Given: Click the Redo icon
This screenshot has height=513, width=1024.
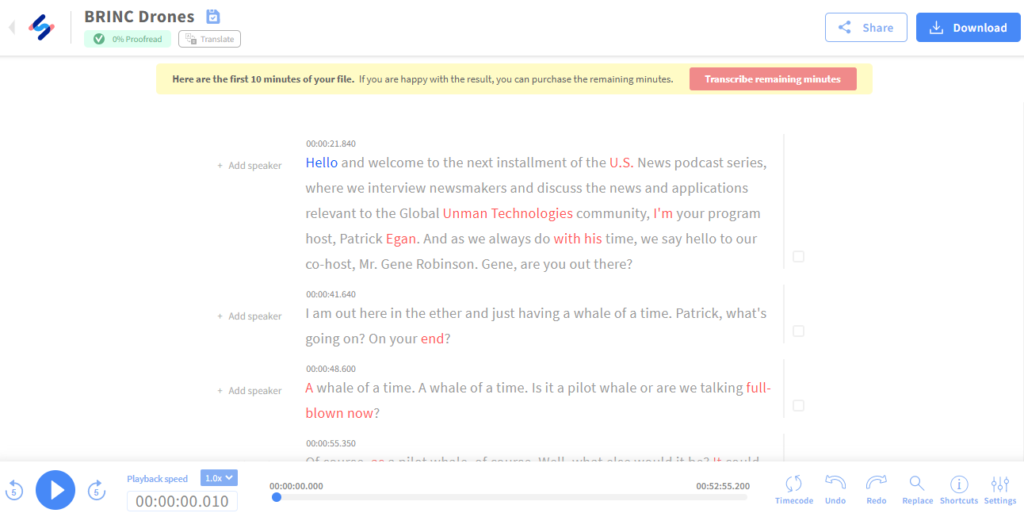Looking at the screenshot, I should coord(876,490).
